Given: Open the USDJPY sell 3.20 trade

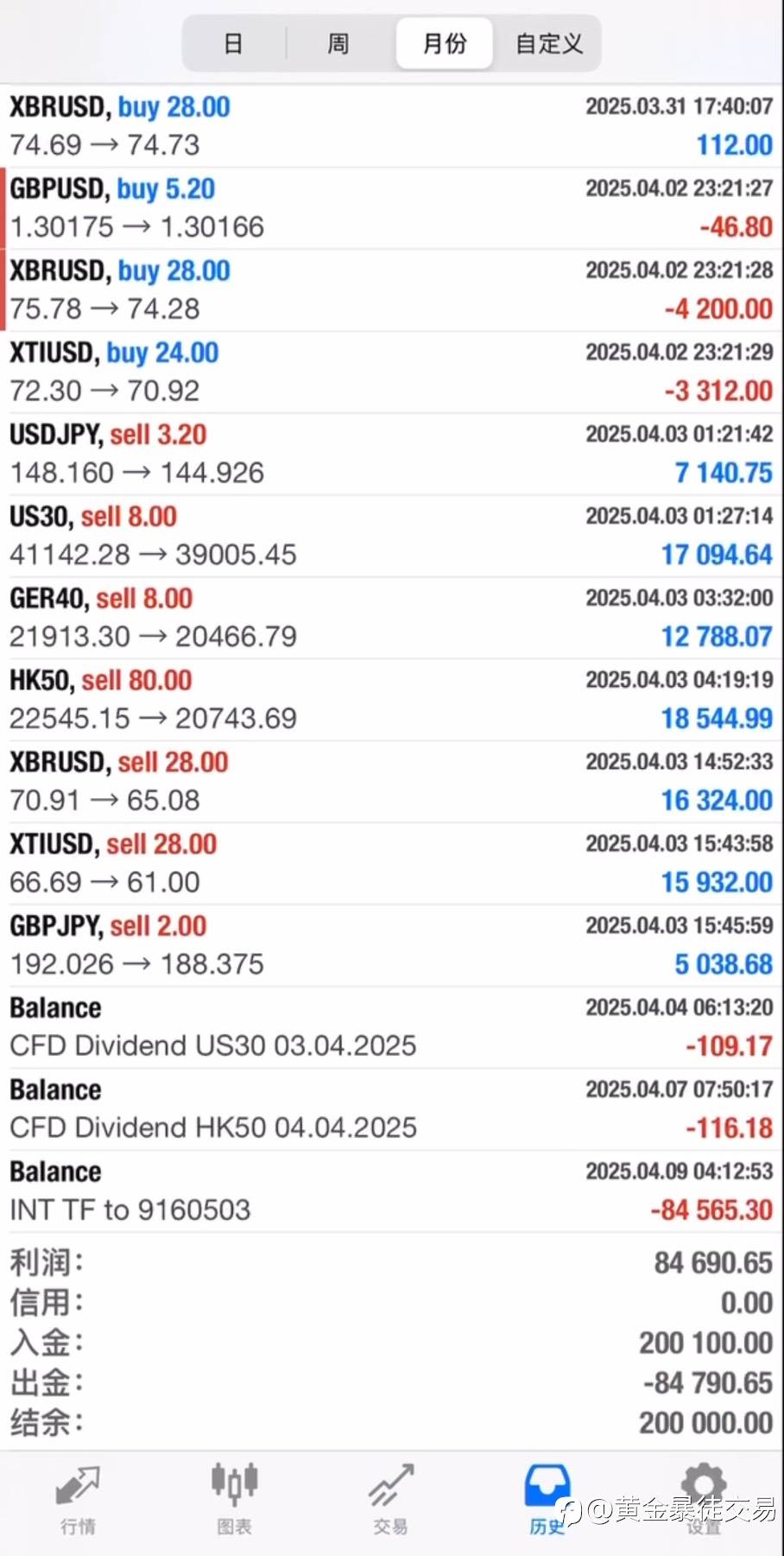Looking at the screenshot, I should tap(392, 454).
